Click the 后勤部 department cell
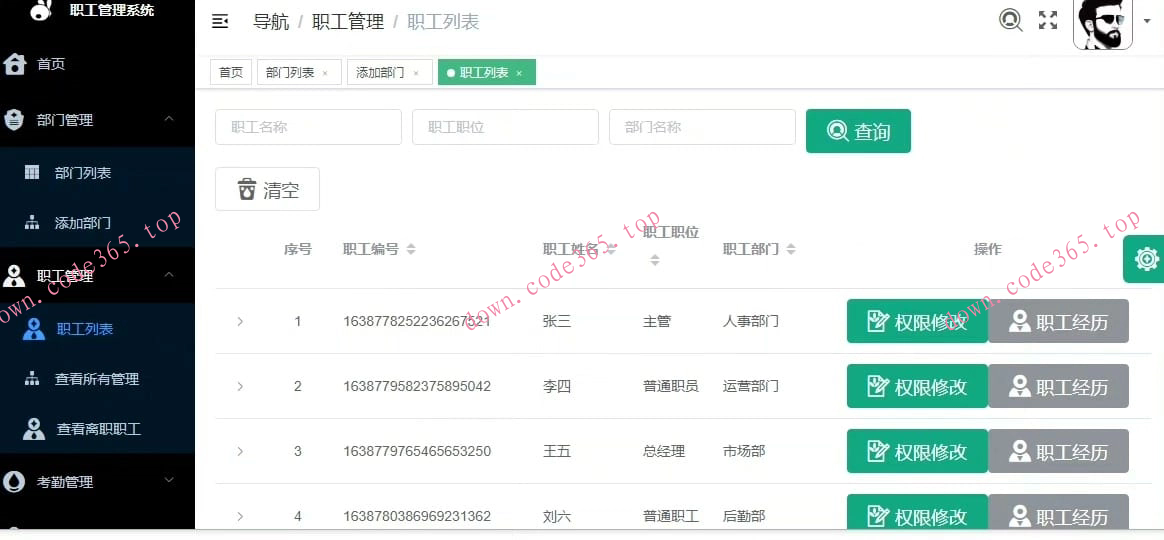1164x540 pixels. coord(744,515)
